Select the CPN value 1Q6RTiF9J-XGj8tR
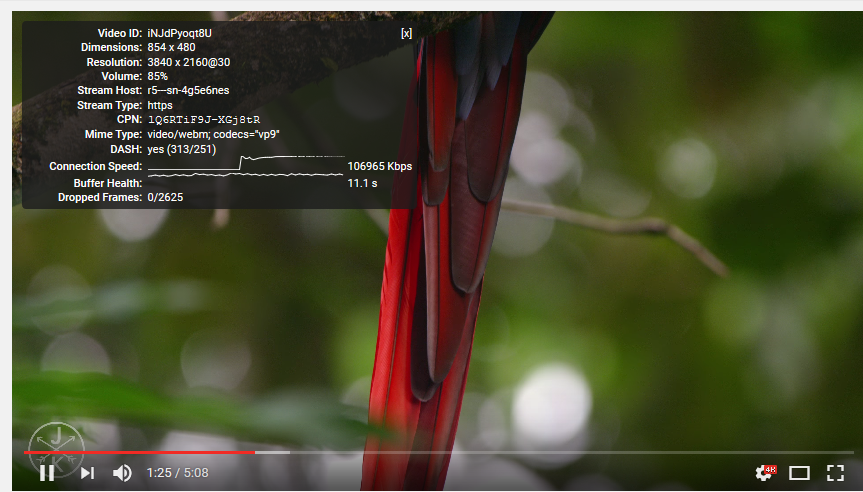 [x=204, y=119]
